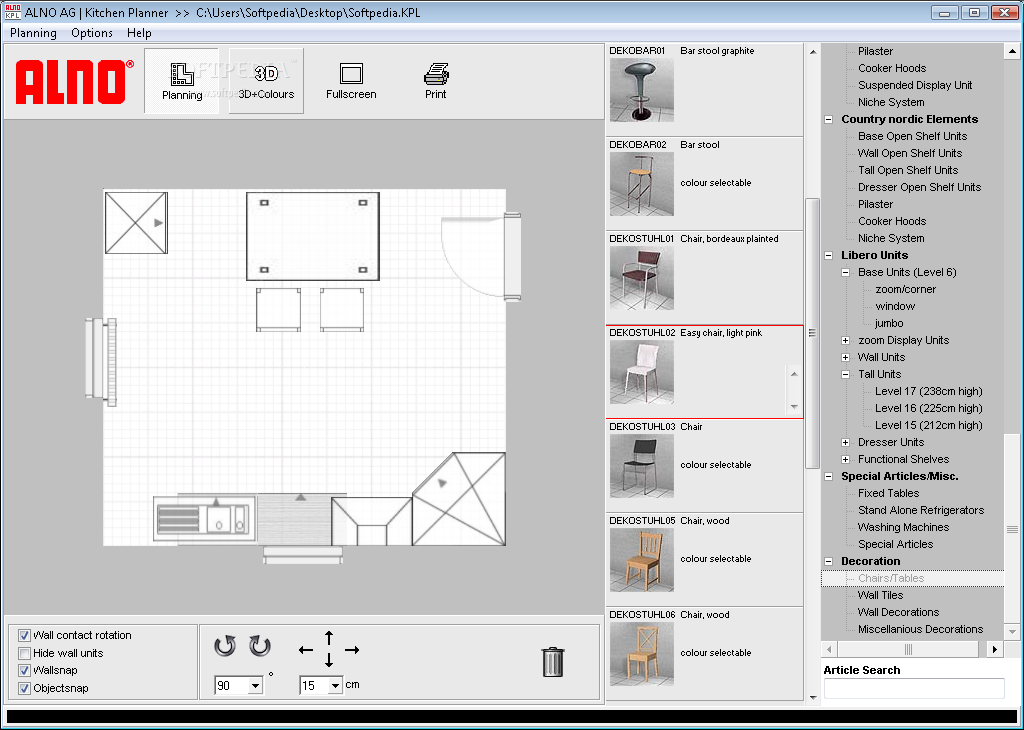Screen dimensions: 1024x730
Task: Switch to 3D+Colours view
Action: [x=265, y=80]
